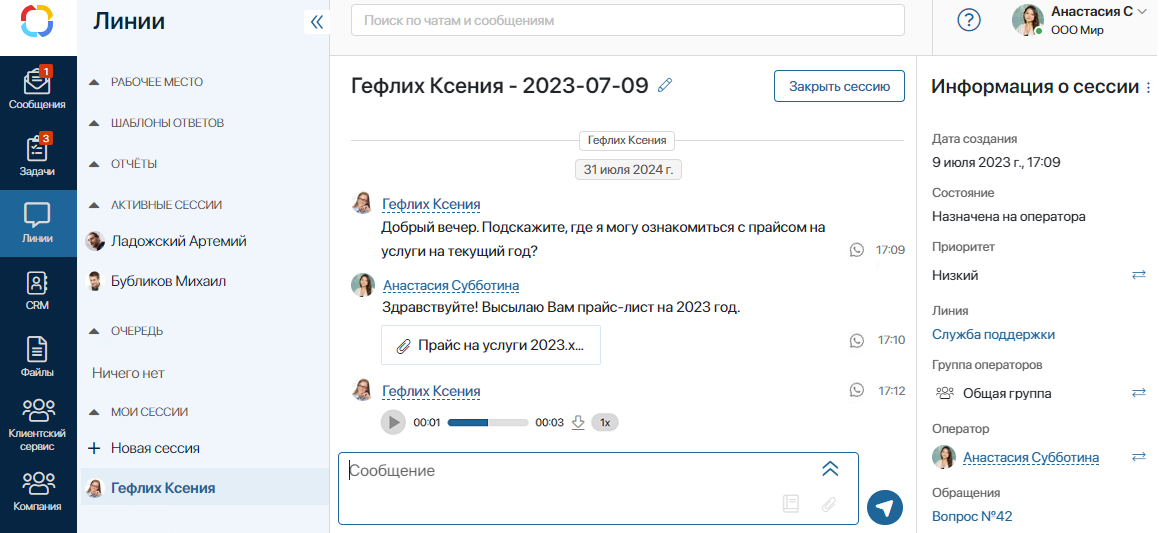This screenshot has width=1159, height=533.
Task: Collapse ШАБЛОНЫ ОТВЕТОВ section
Action: 94,123
